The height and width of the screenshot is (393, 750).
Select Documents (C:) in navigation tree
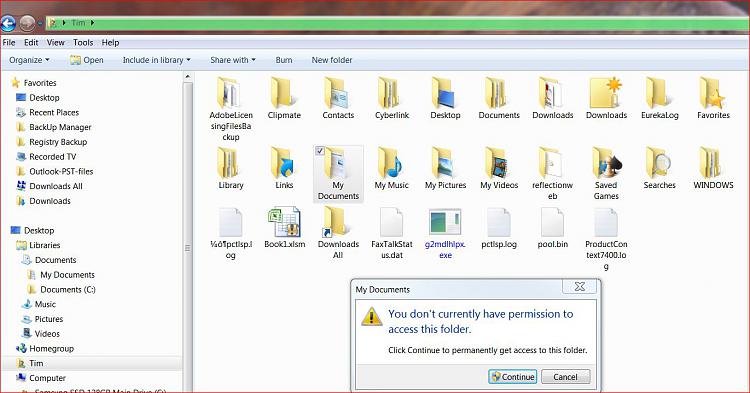point(62,289)
